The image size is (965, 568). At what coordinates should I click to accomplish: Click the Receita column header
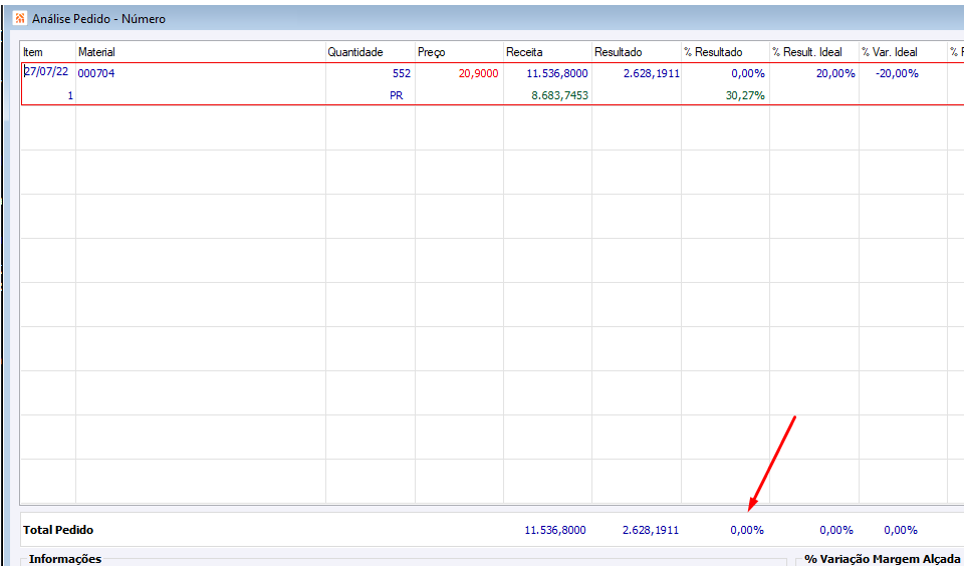click(x=524, y=52)
